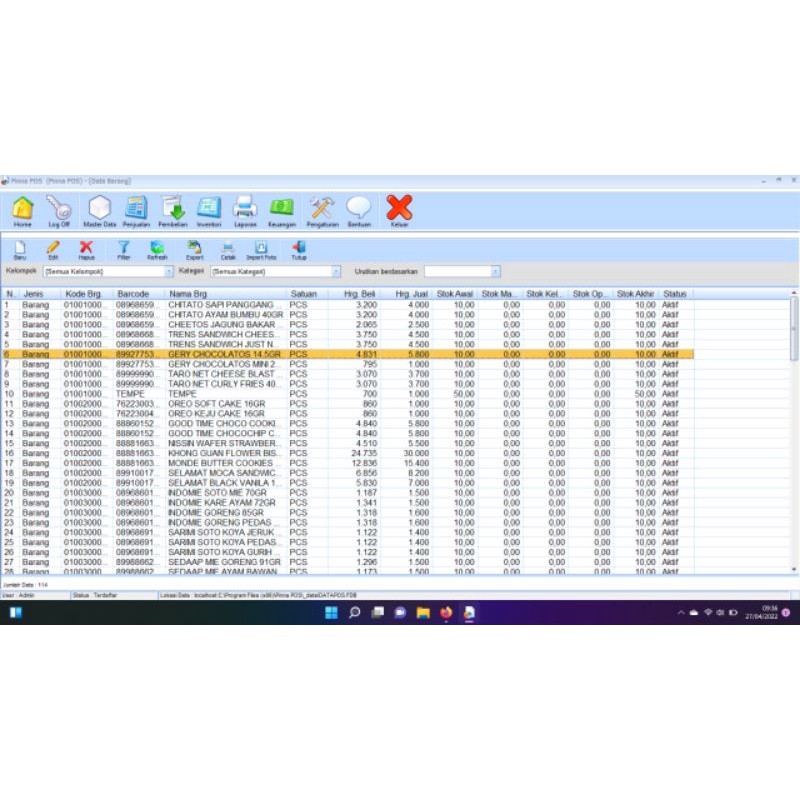Open Pengaturan settings tools icon

tap(322, 211)
